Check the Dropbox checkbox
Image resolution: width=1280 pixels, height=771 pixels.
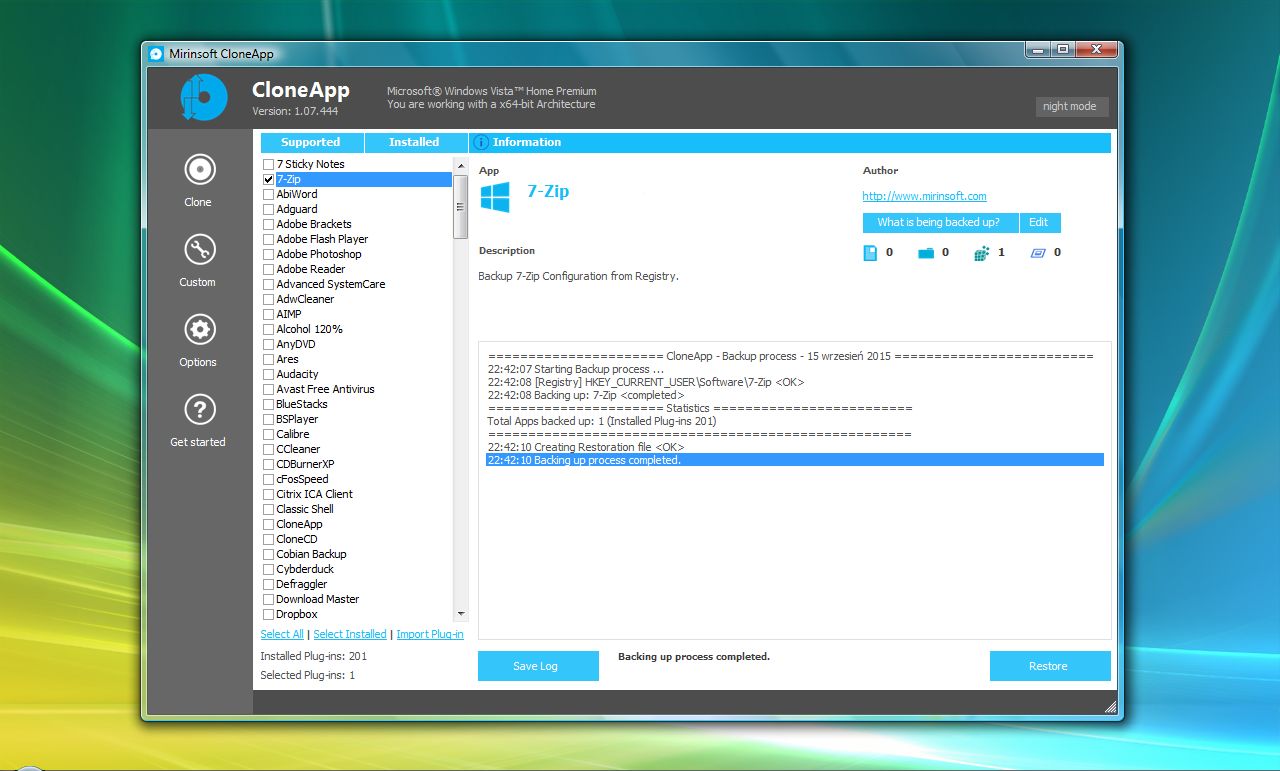point(268,615)
